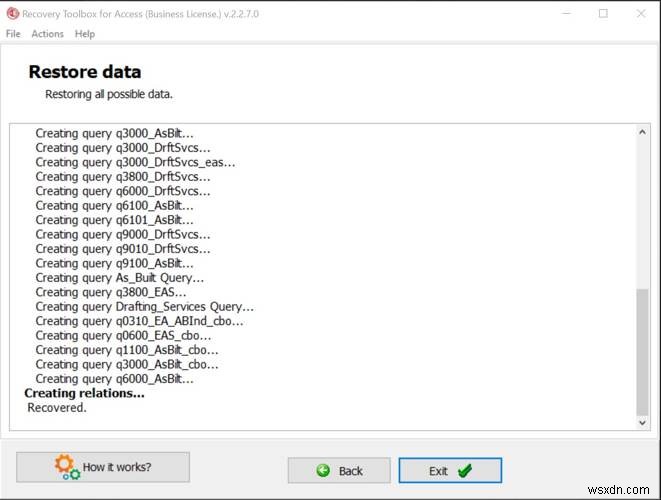The height and width of the screenshot is (500, 661).
Task: Select log line 'Creating query q3000_AsBilt_cbo...'
Action: (x=127, y=364)
